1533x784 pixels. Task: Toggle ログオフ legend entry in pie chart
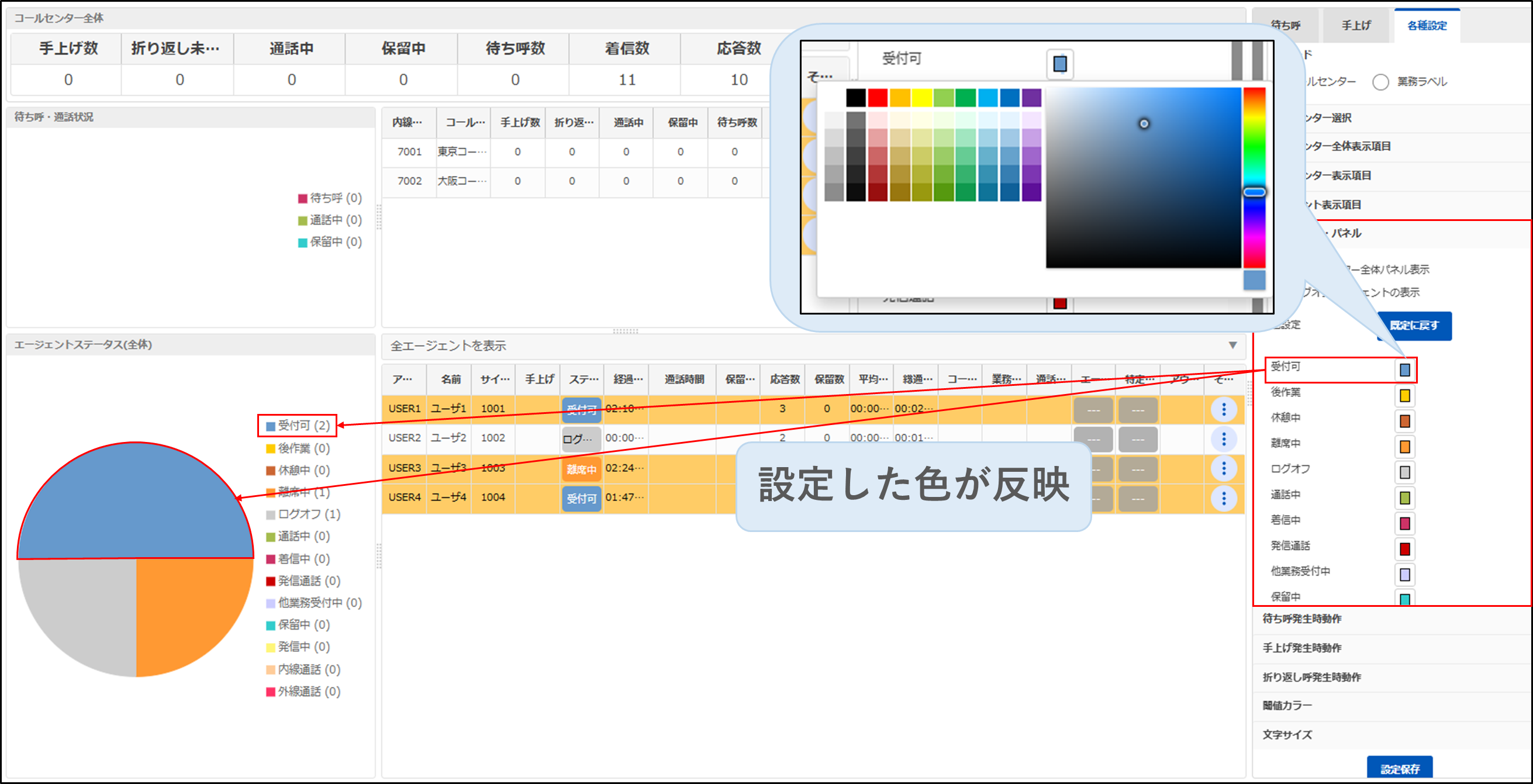[303, 514]
